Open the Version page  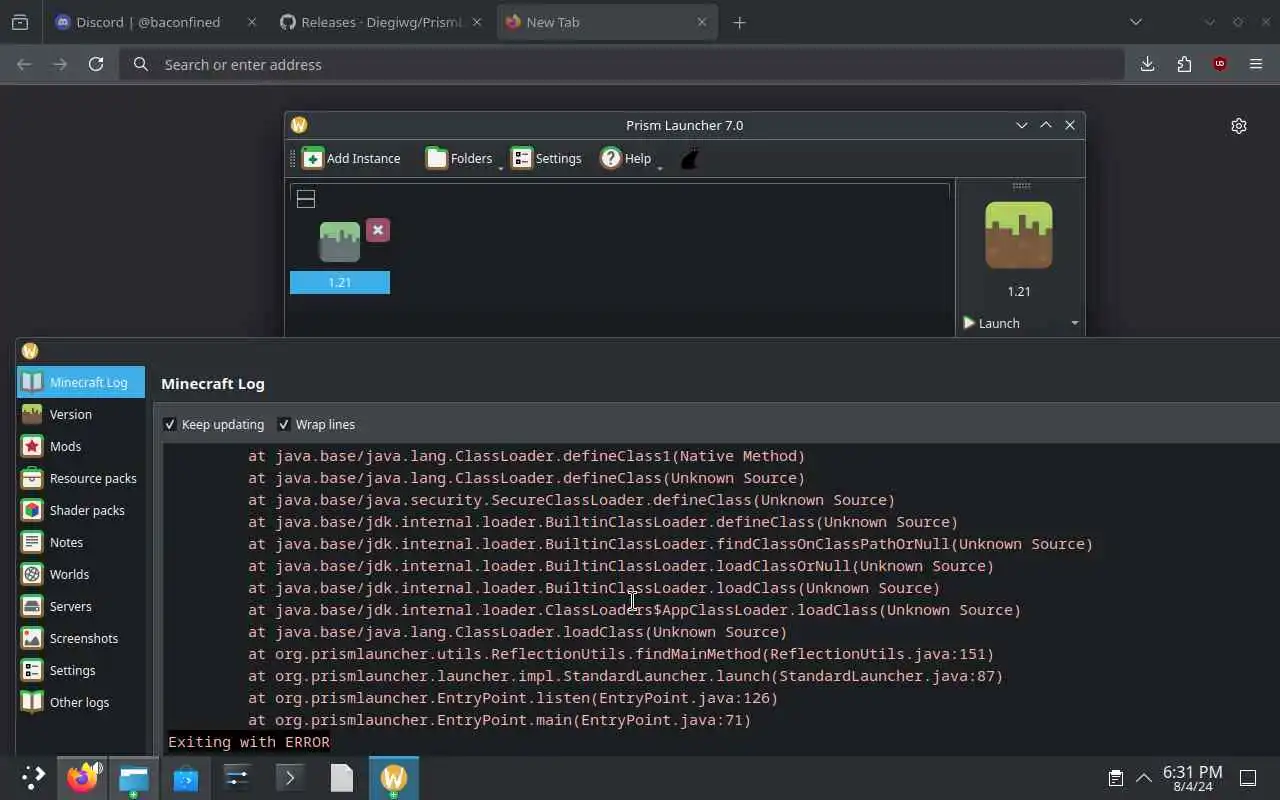81,414
